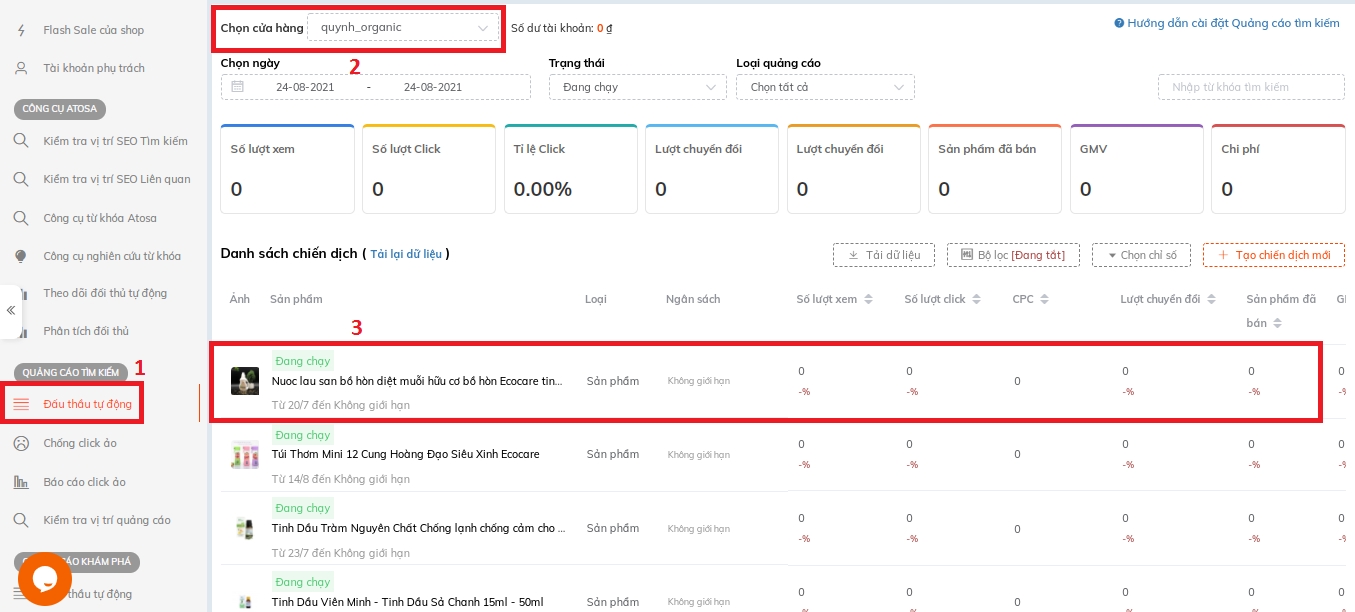
Task: Go to Phân tích đối thủ
Action: [86, 331]
